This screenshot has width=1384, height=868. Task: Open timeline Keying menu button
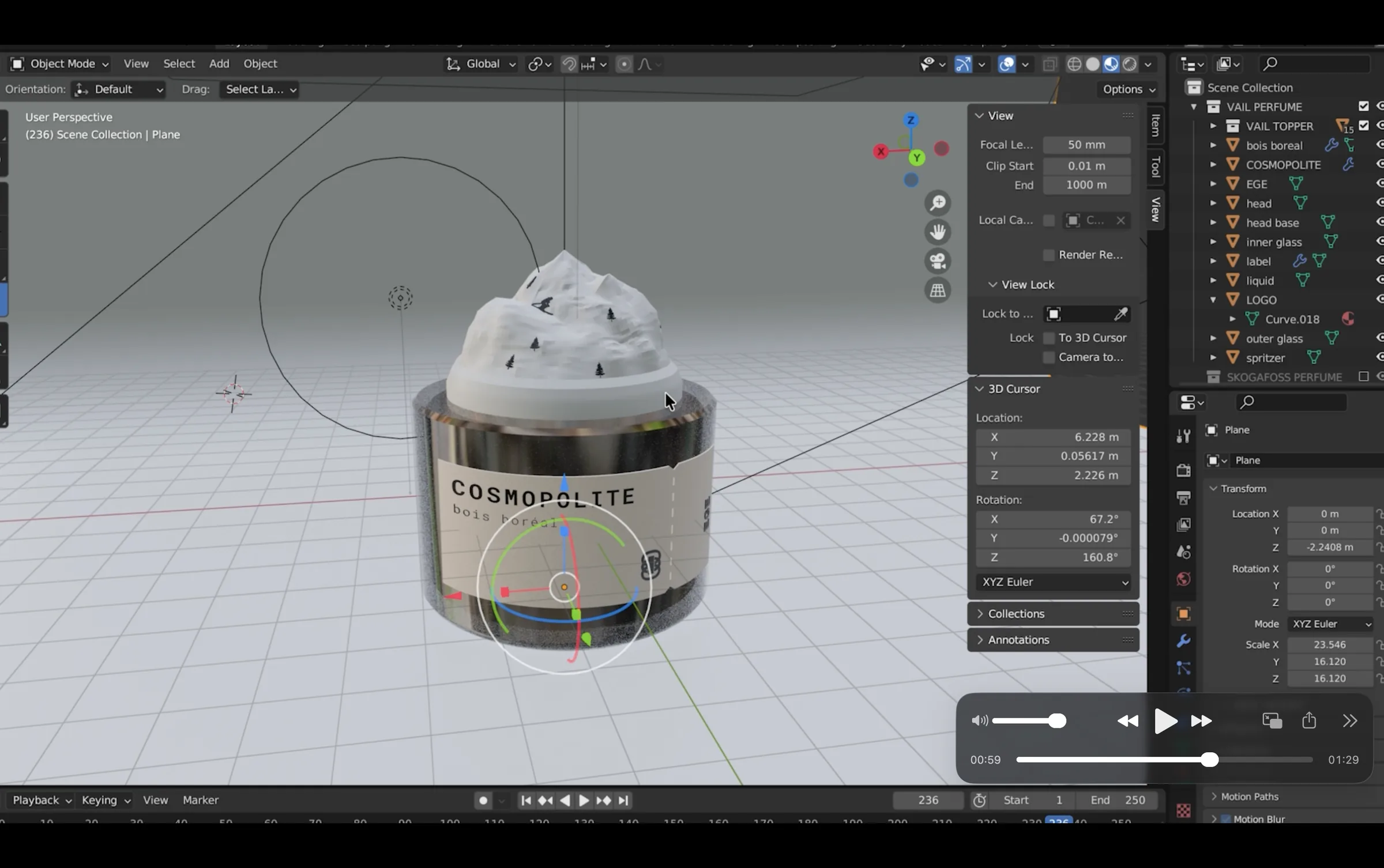click(106, 800)
